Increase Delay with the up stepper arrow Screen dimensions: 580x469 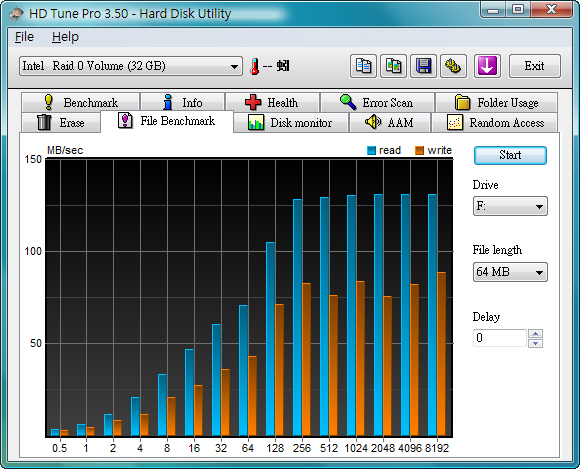(x=535, y=333)
